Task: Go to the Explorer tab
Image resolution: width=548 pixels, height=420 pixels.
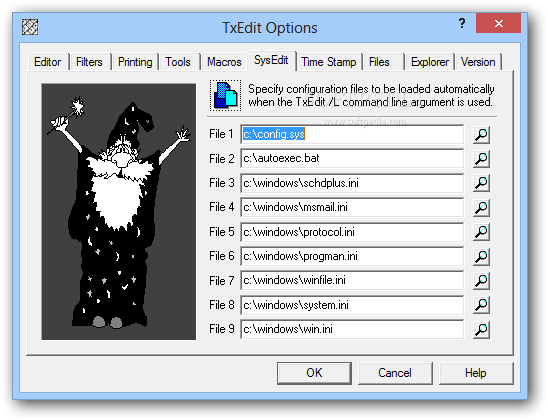Action: [x=430, y=62]
